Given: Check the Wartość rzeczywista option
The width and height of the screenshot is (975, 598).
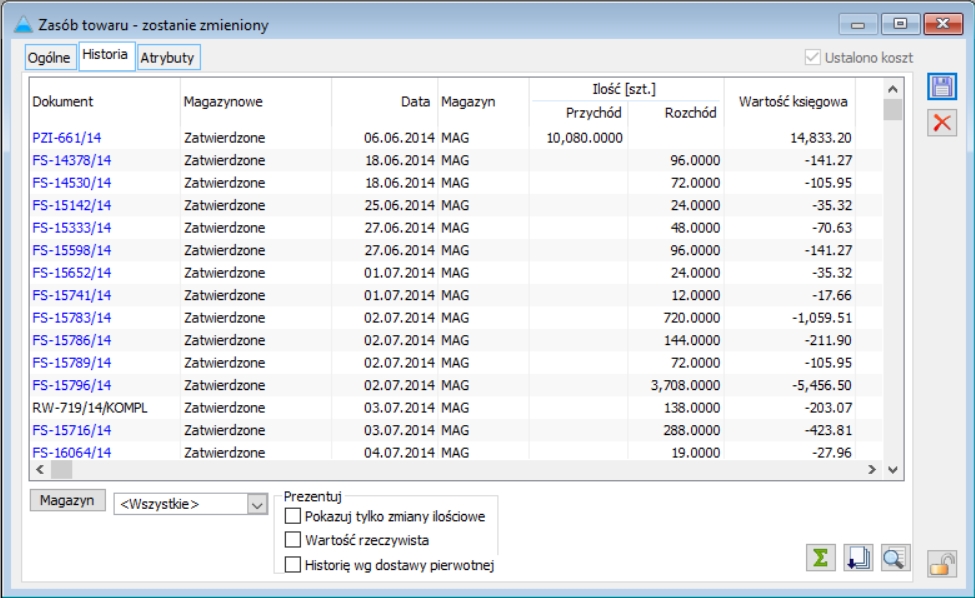Looking at the screenshot, I should [x=292, y=540].
